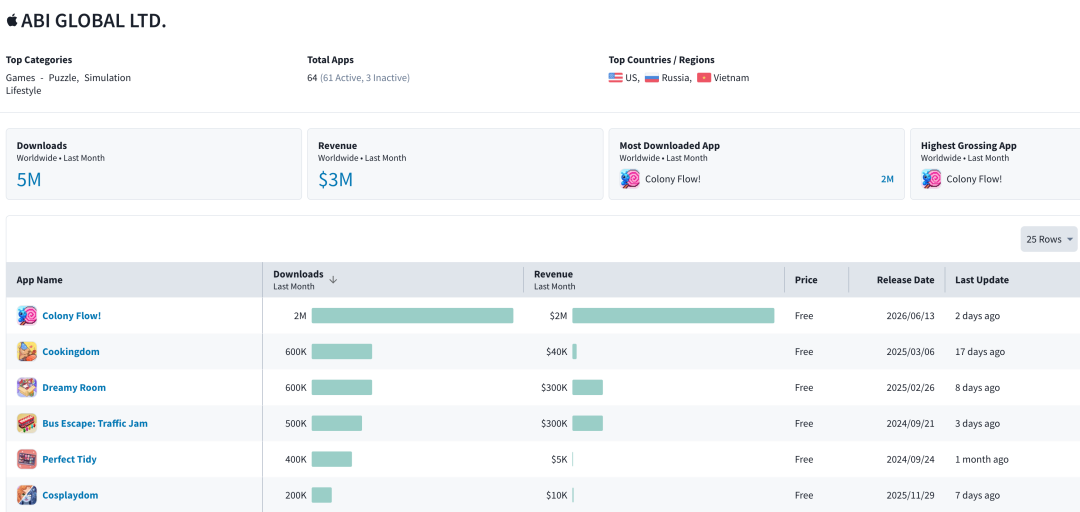Viewport: 1080px width, 512px height.
Task: Click the 400K downloads value for Perfect Tidy
Action: 295,459
